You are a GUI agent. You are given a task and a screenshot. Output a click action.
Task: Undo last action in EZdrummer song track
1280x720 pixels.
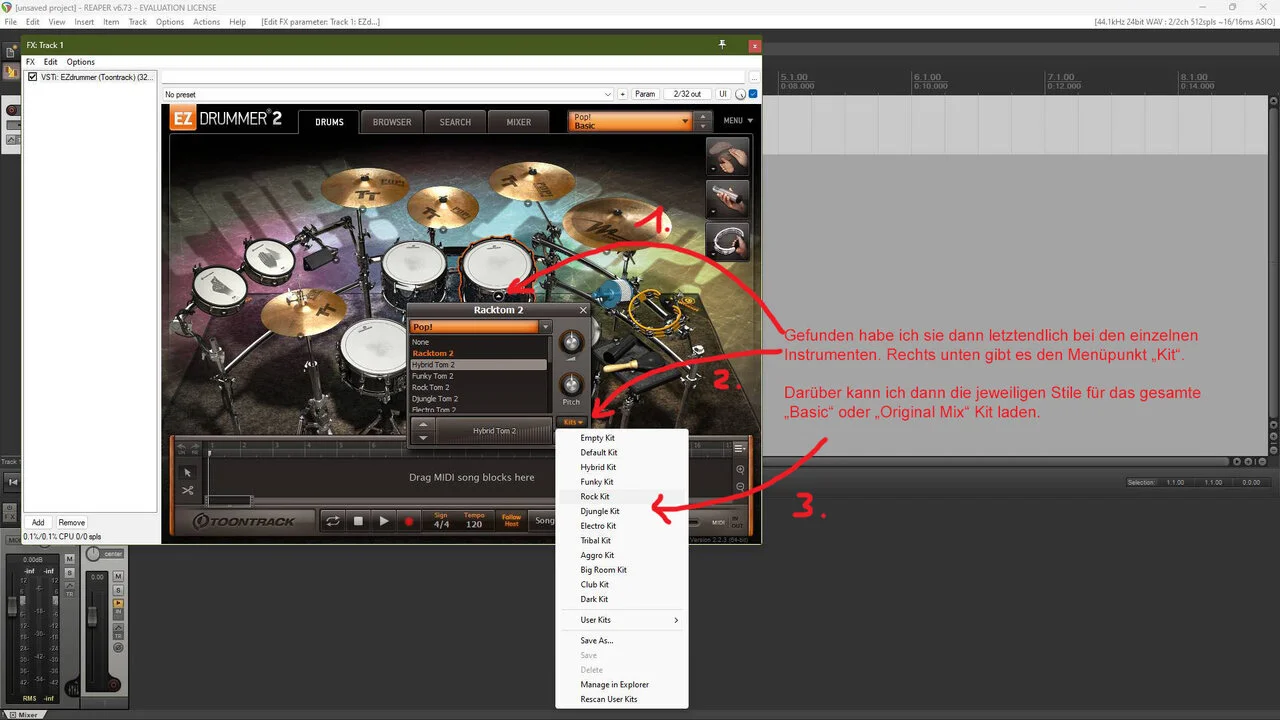[181, 448]
